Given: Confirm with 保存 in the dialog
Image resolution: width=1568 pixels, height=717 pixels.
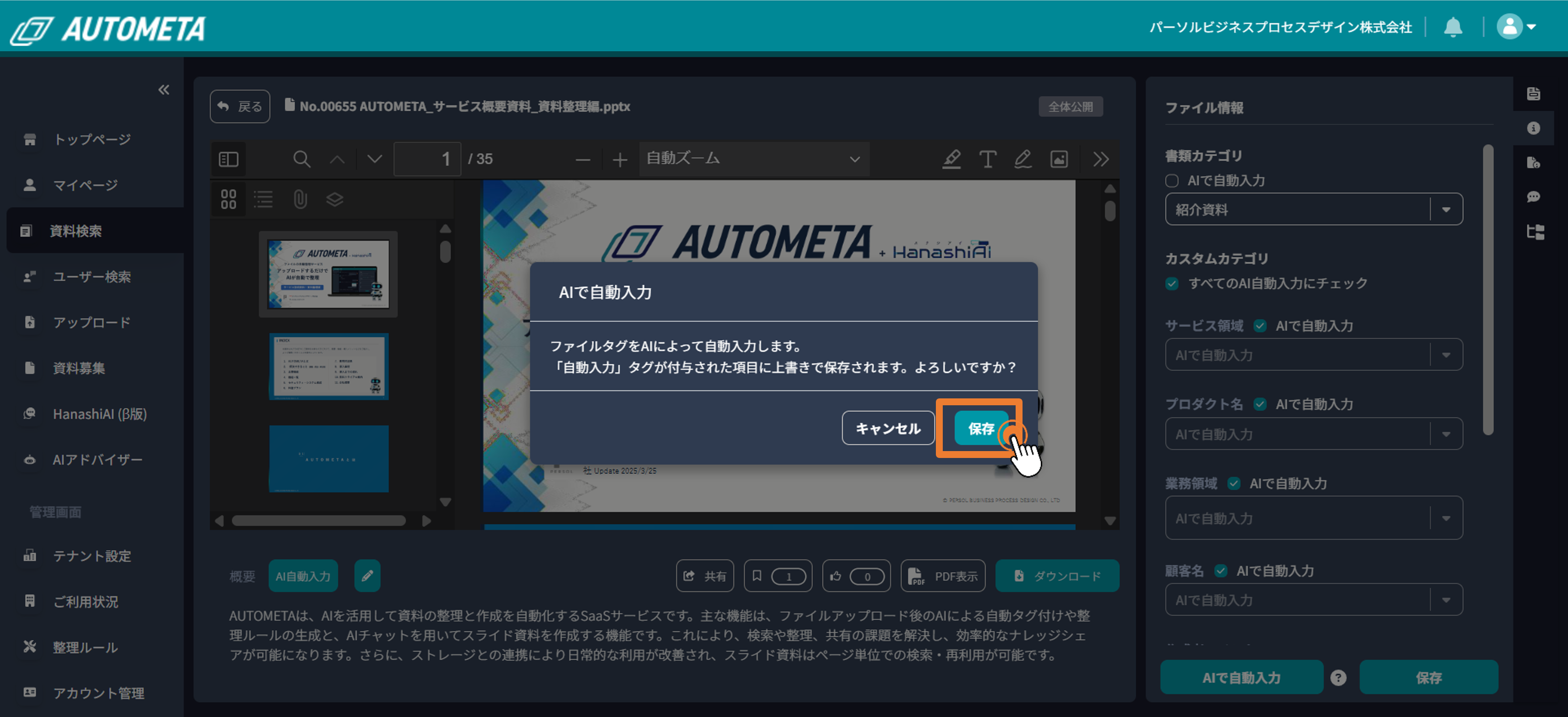Looking at the screenshot, I should click(x=981, y=428).
